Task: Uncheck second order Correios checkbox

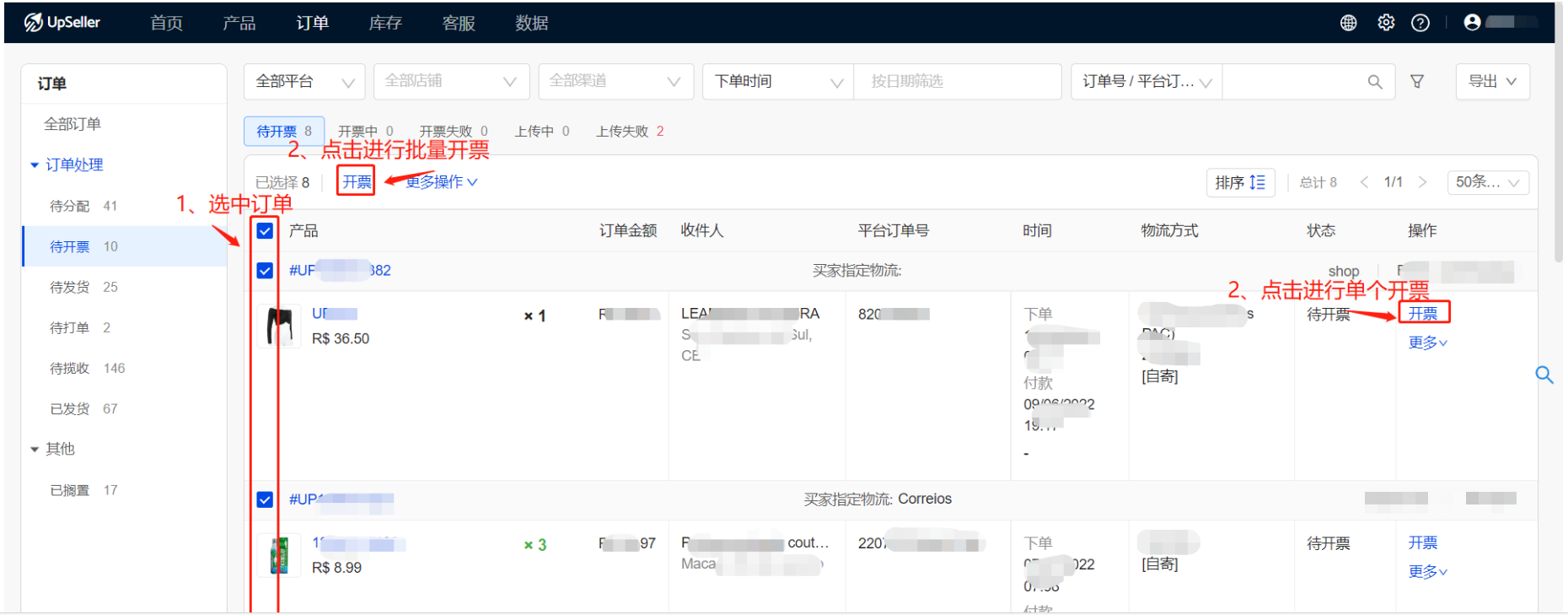Action: 265,499
